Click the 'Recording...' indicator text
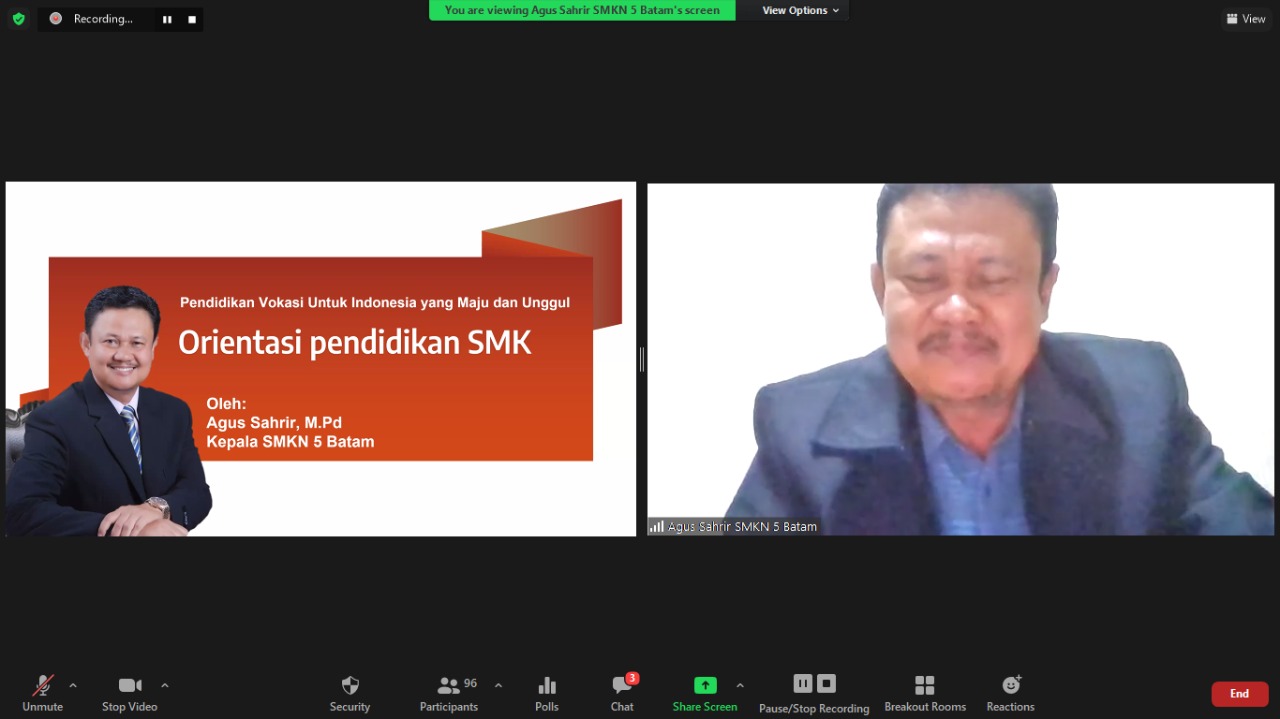Screen dimensions: 1280x719 [x=103, y=19]
